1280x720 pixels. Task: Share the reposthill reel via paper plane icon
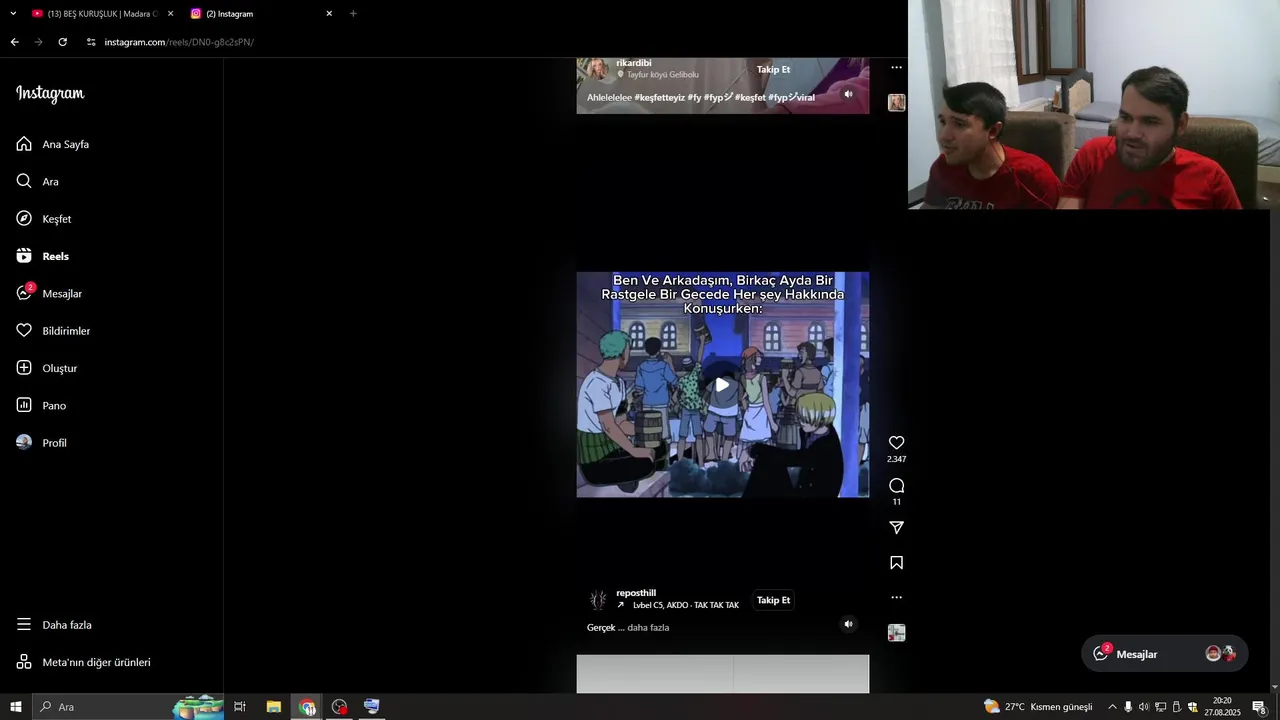tap(896, 527)
